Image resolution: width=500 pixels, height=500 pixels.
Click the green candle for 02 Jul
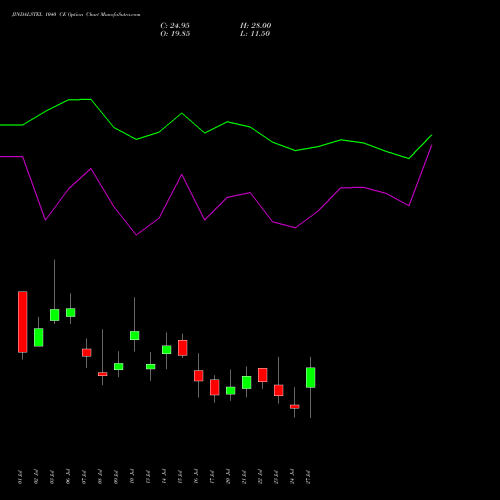pos(39,337)
